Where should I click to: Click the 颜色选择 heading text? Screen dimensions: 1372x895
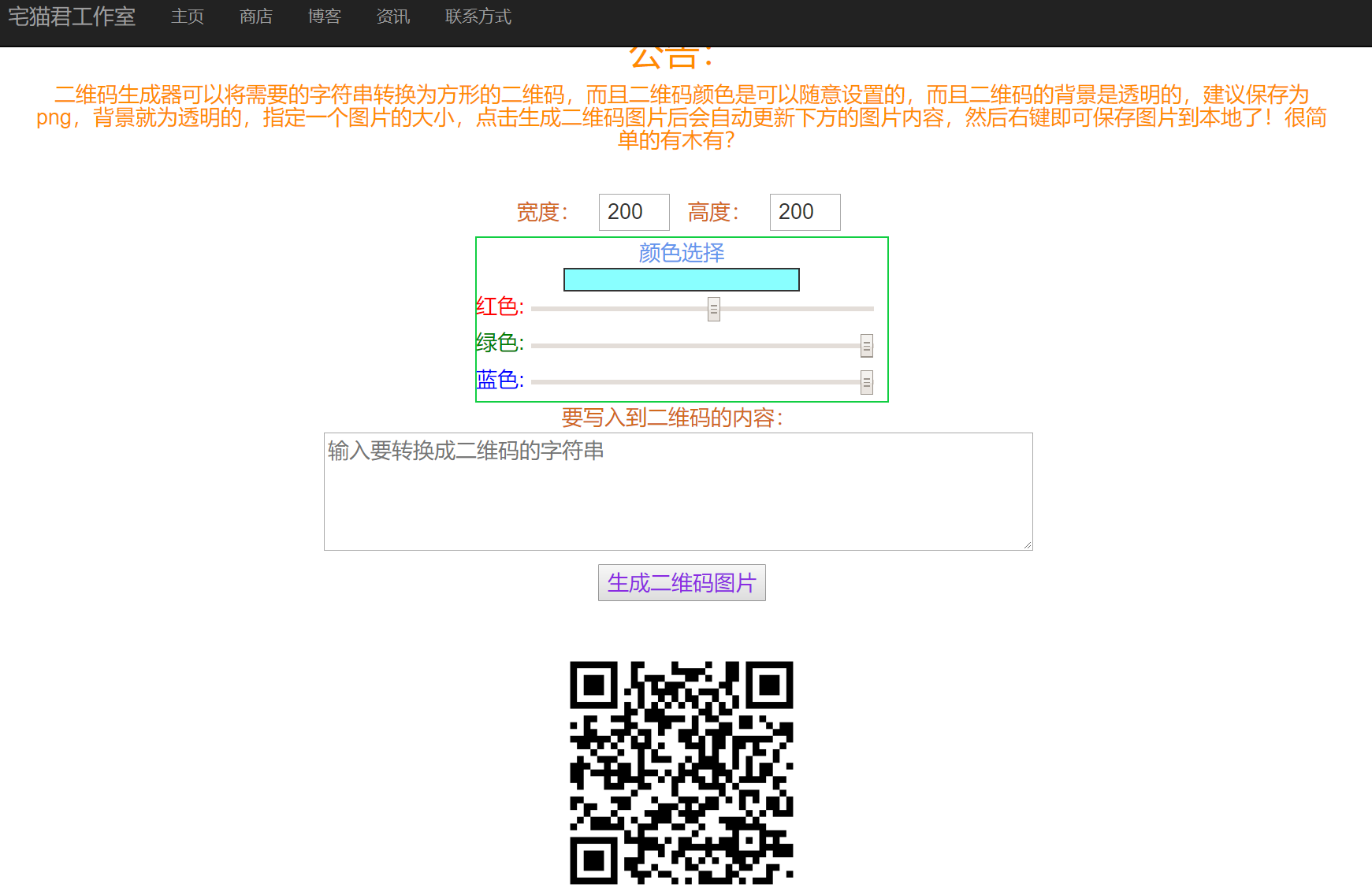click(682, 253)
